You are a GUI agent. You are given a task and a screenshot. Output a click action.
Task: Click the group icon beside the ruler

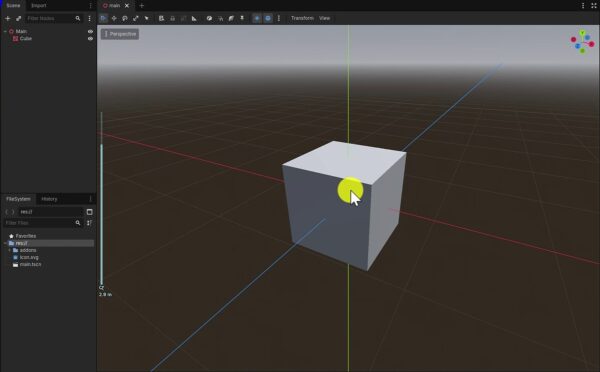click(x=183, y=18)
